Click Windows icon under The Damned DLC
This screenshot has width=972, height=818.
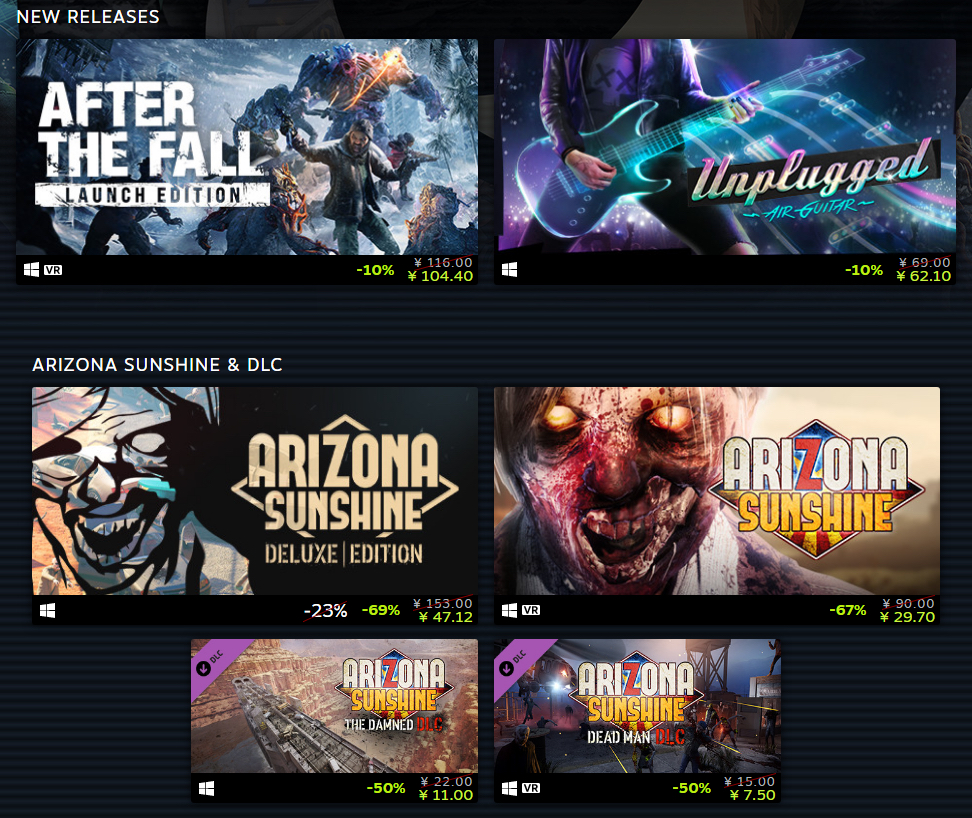(x=206, y=788)
